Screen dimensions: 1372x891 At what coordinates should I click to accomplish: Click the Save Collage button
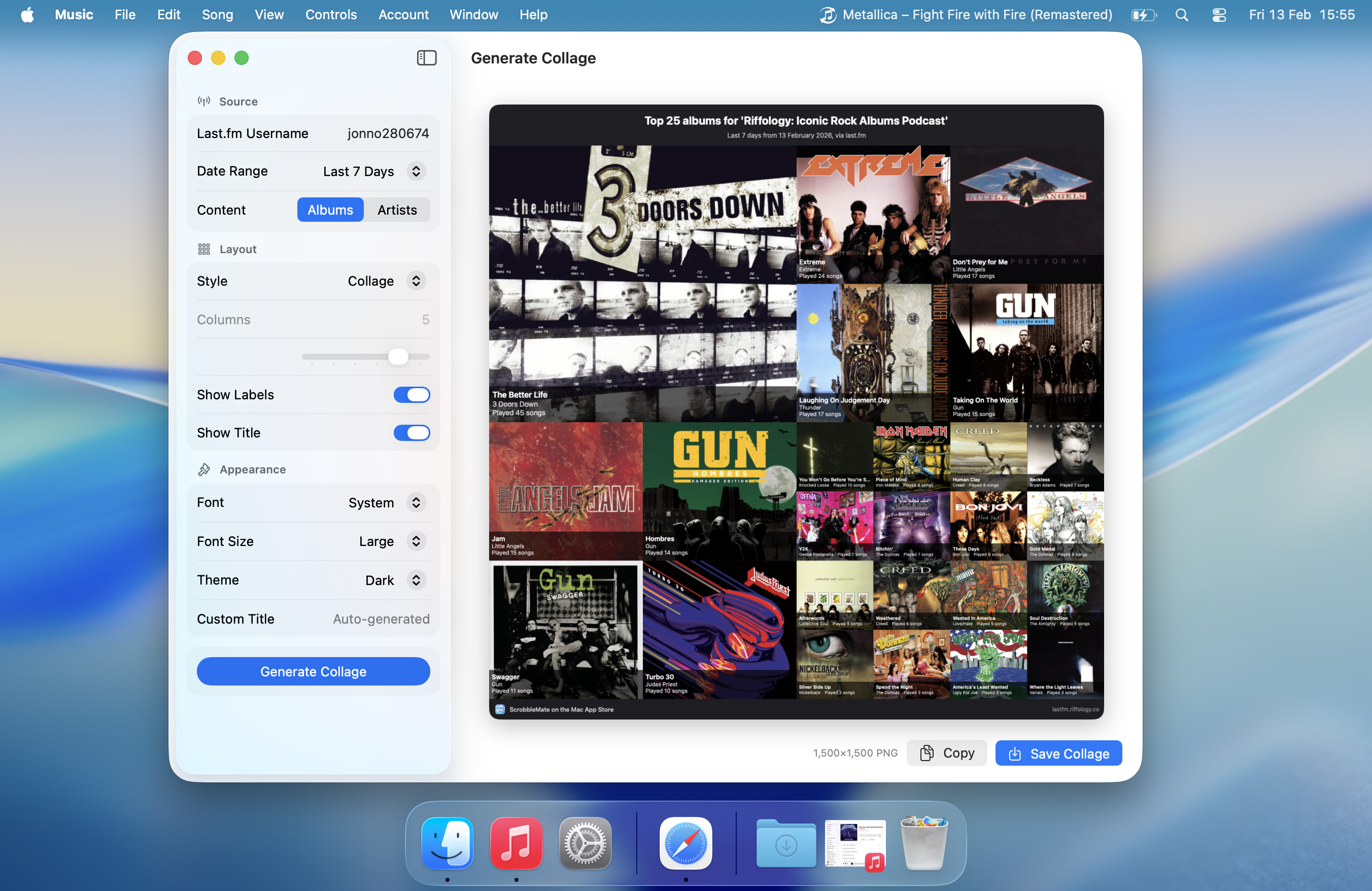tap(1058, 753)
